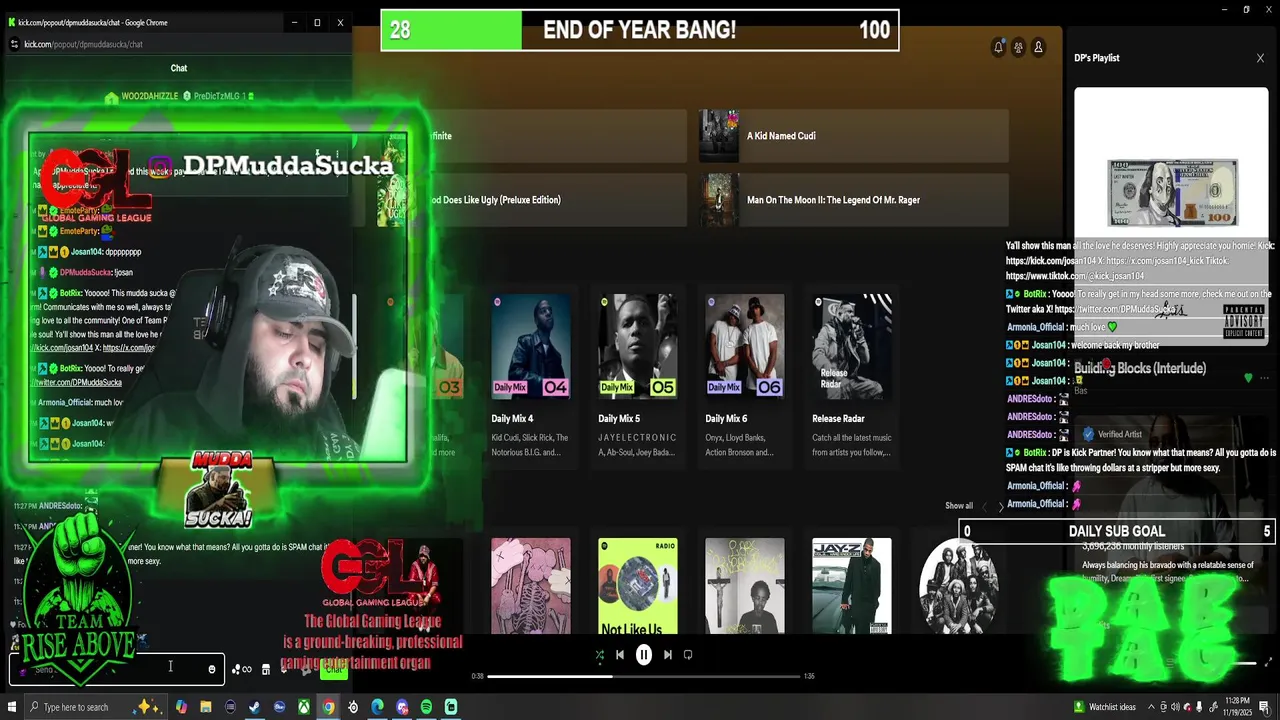Open Microsoft Edge from the taskbar
Screen dimensions: 1280x720
click(377, 707)
